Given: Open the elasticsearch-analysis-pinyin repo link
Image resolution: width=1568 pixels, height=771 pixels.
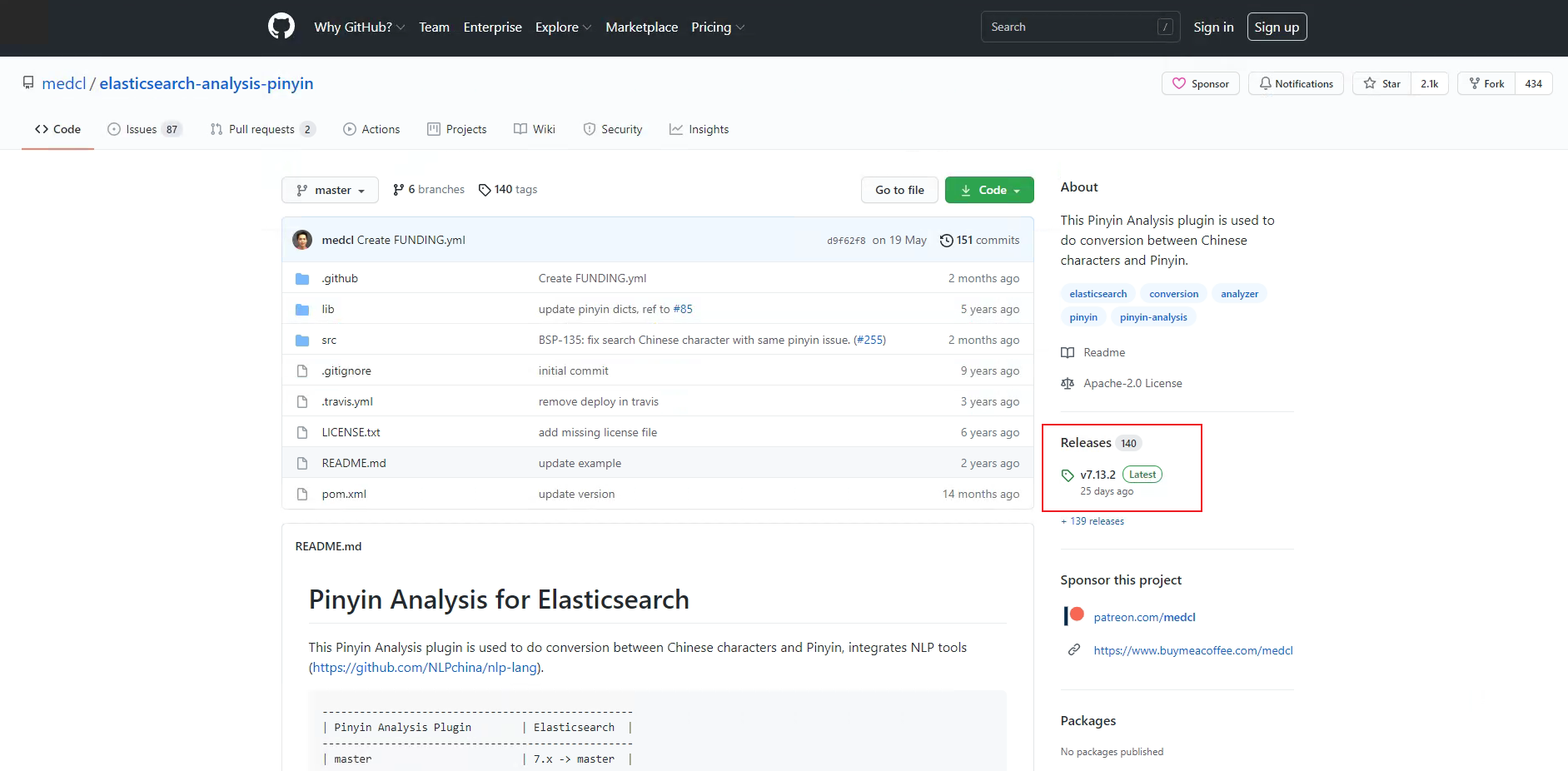Looking at the screenshot, I should (x=207, y=83).
